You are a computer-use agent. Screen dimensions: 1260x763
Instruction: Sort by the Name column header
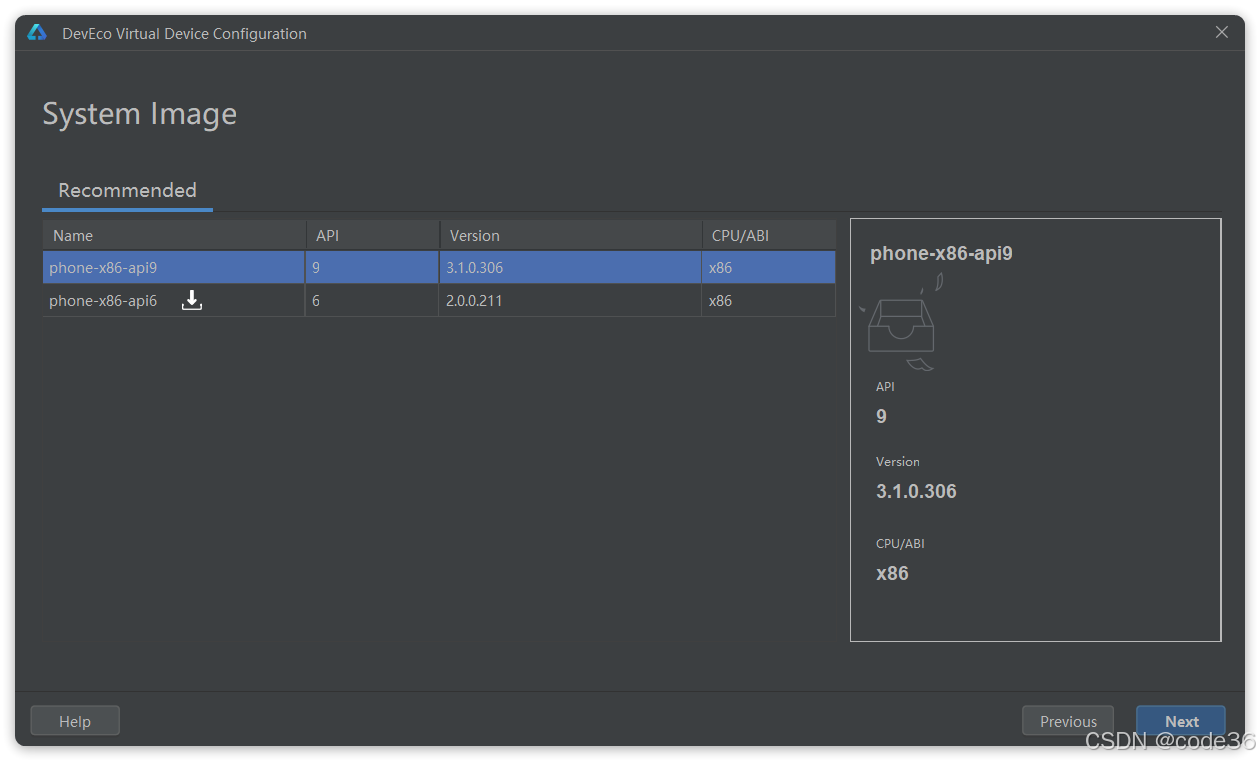click(x=174, y=235)
